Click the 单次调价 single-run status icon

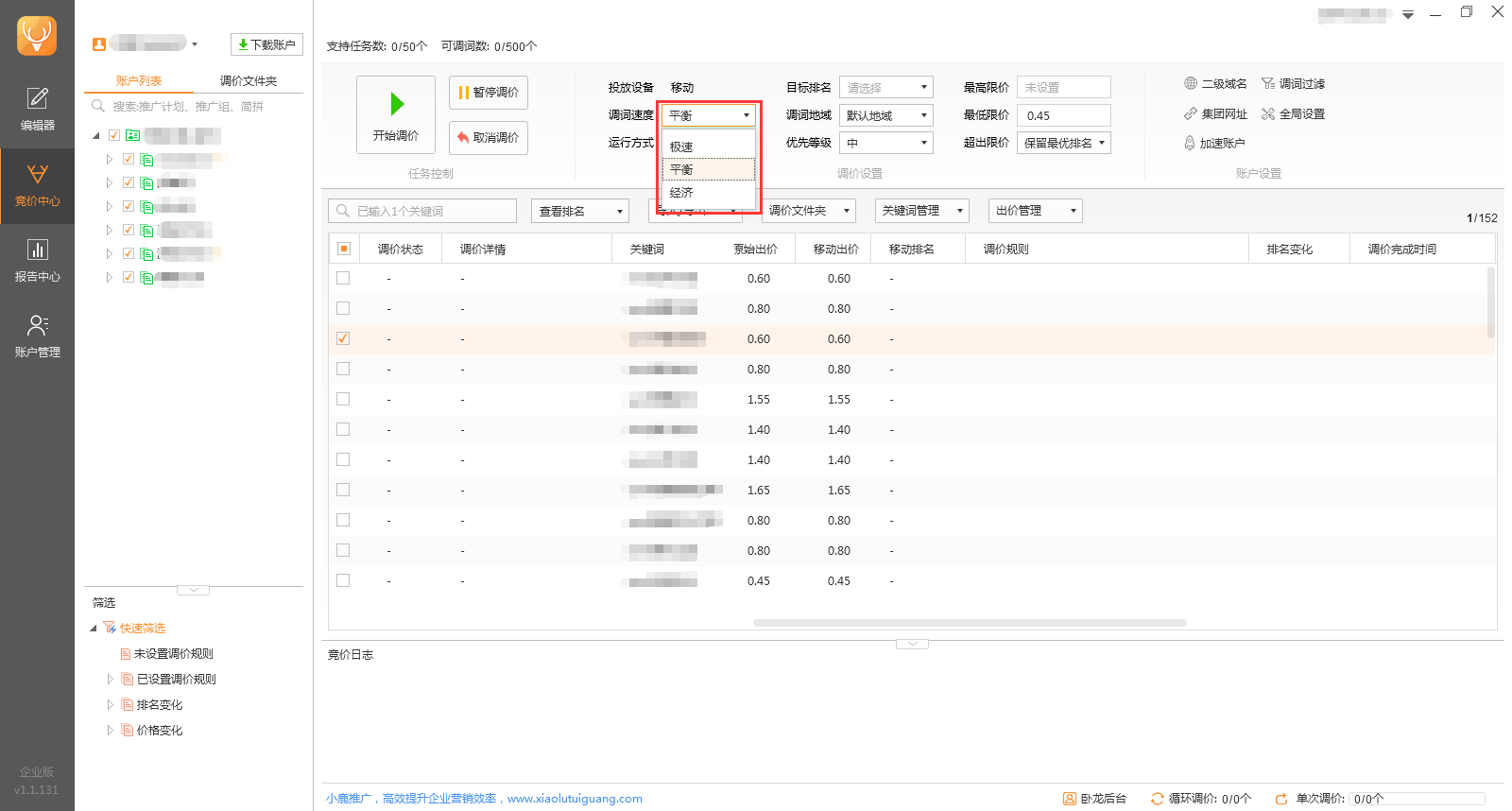click(1281, 799)
